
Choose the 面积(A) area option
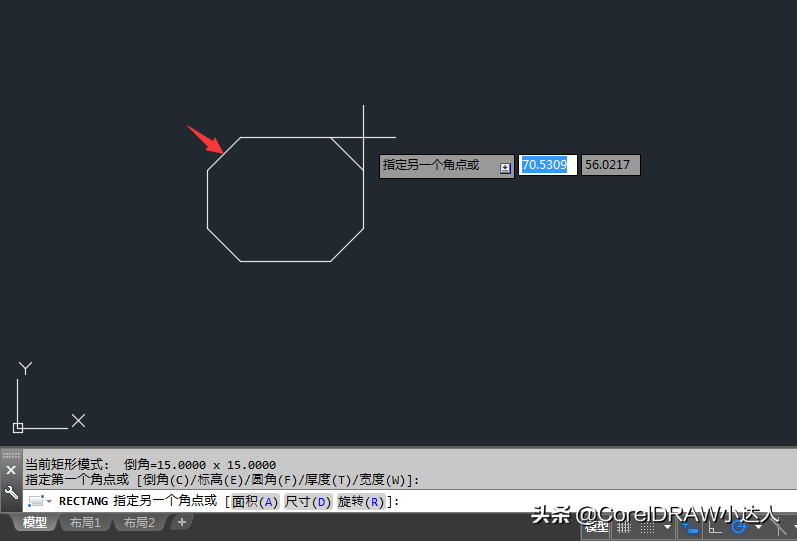[254, 502]
